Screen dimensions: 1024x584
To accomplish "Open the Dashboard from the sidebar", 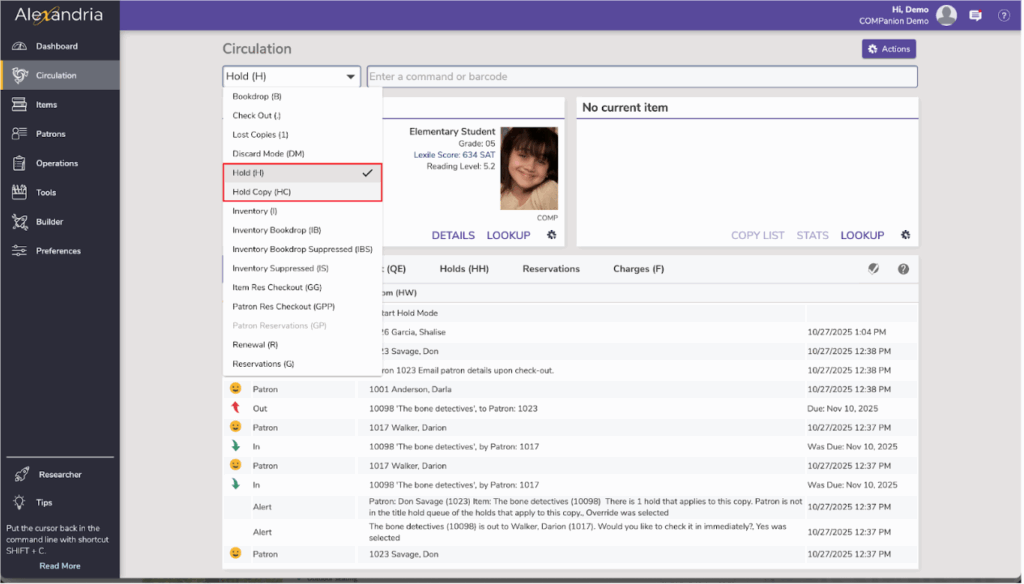I will 56,46.
